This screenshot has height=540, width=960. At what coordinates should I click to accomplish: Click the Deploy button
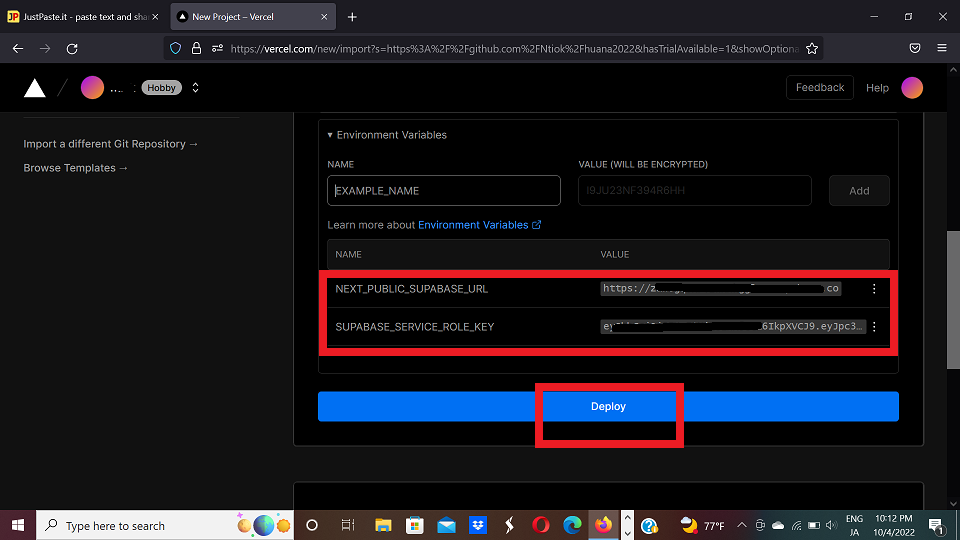608,407
